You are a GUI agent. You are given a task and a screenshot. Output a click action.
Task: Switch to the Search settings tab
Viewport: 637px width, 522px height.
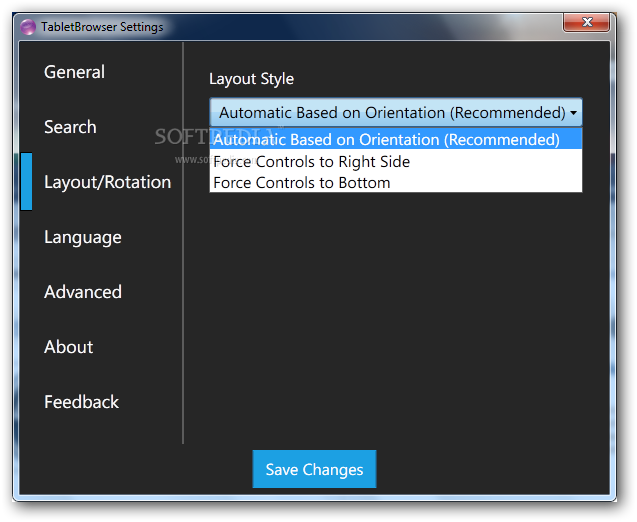coord(70,127)
